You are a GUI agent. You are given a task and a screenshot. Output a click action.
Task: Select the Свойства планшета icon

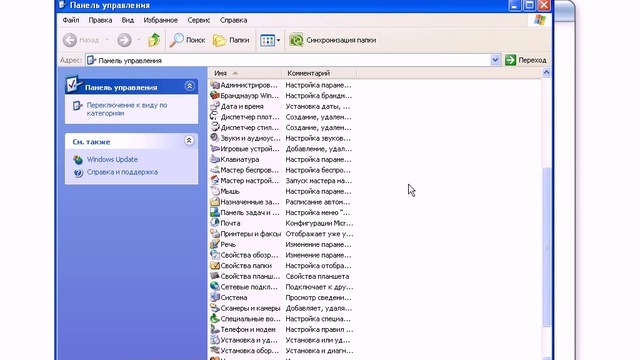[x=215, y=276]
